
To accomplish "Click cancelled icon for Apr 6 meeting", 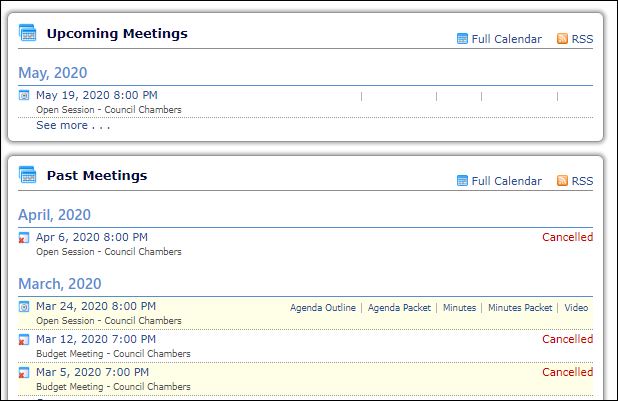I will [x=24, y=238].
